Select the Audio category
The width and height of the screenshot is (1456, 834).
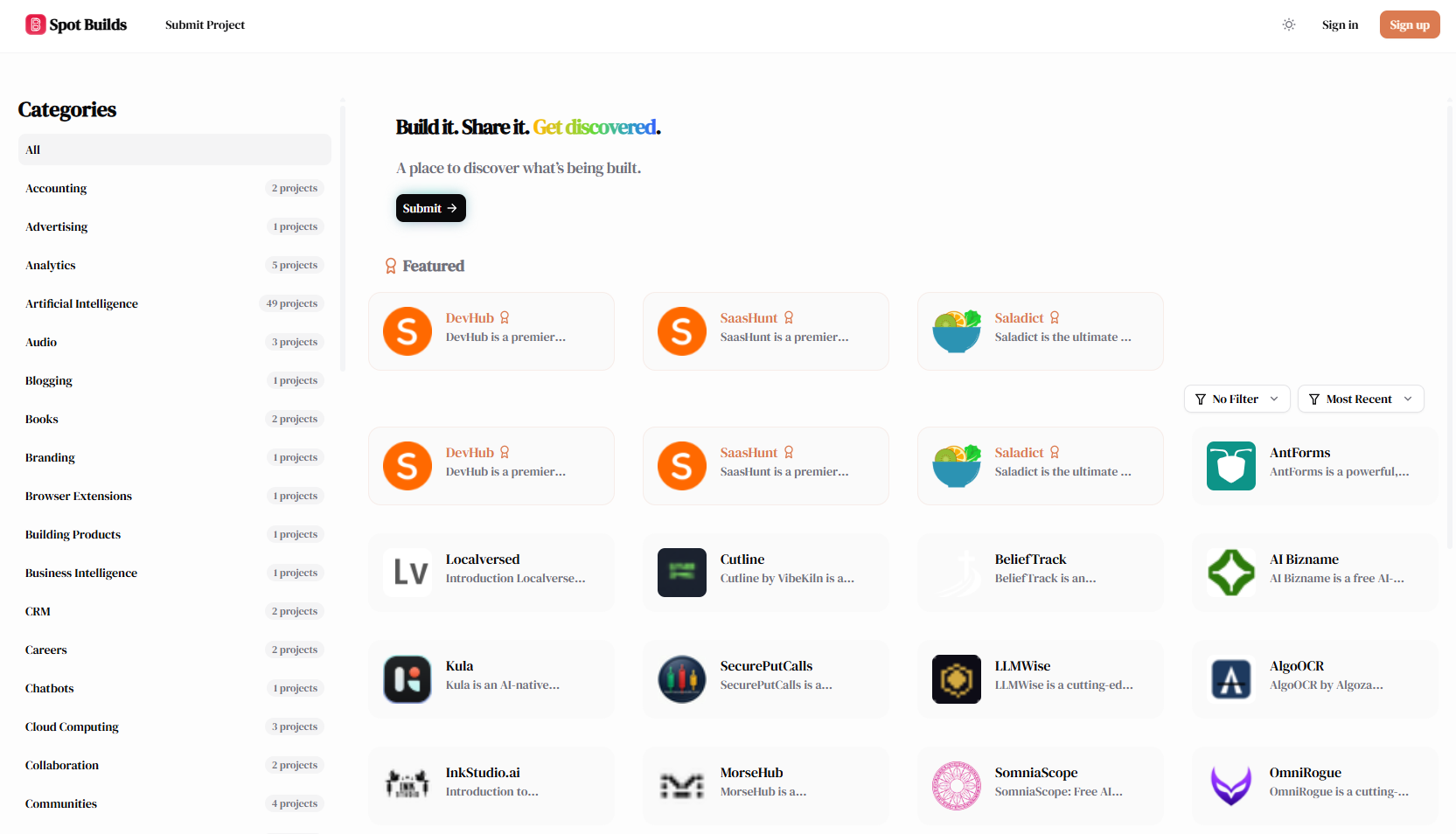(x=175, y=342)
